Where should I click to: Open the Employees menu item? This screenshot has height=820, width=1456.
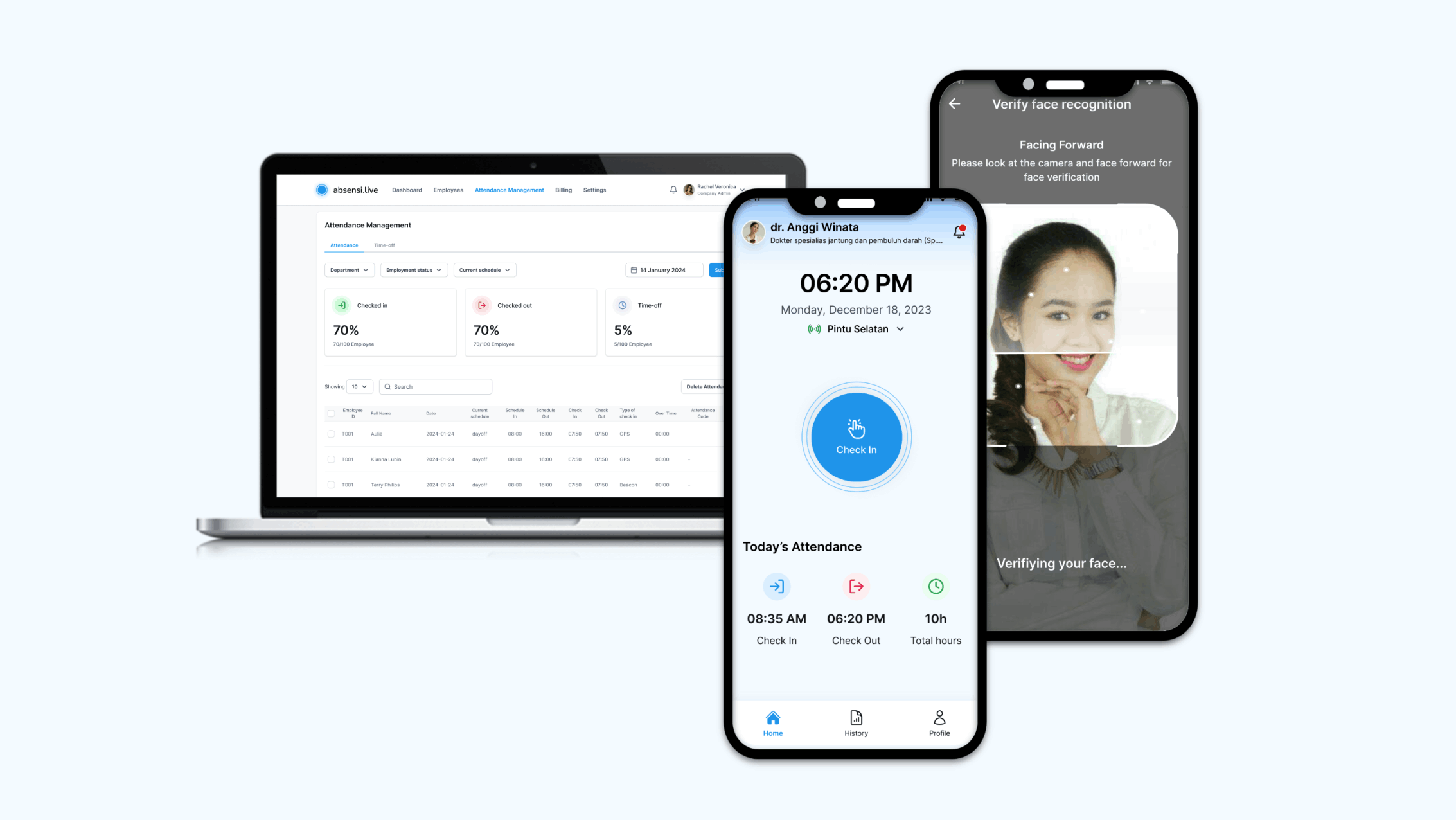pyautogui.click(x=447, y=190)
